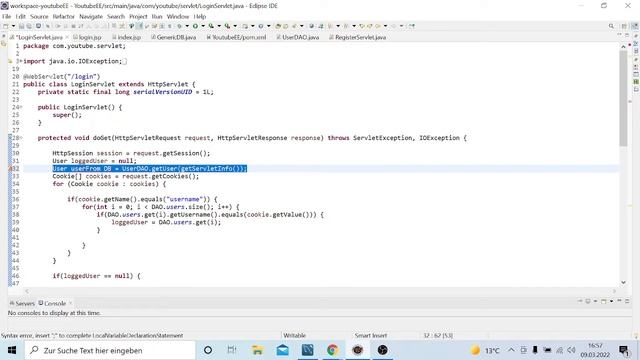
Task: Open the Mail app from taskbar
Action: click(282, 350)
